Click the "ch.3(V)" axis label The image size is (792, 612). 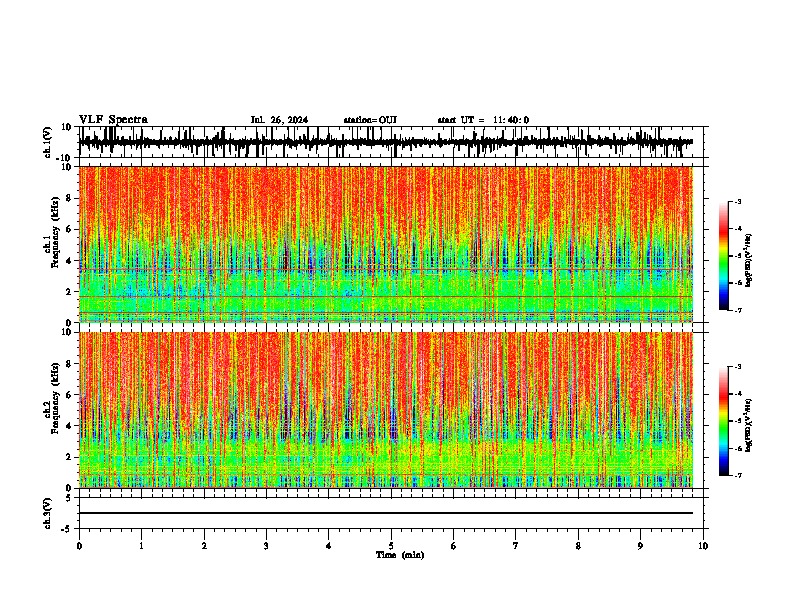[x=48, y=513]
